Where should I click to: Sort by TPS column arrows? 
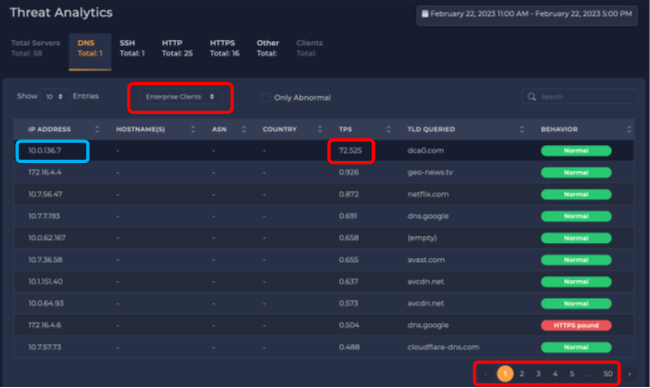[x=388, y=129]
